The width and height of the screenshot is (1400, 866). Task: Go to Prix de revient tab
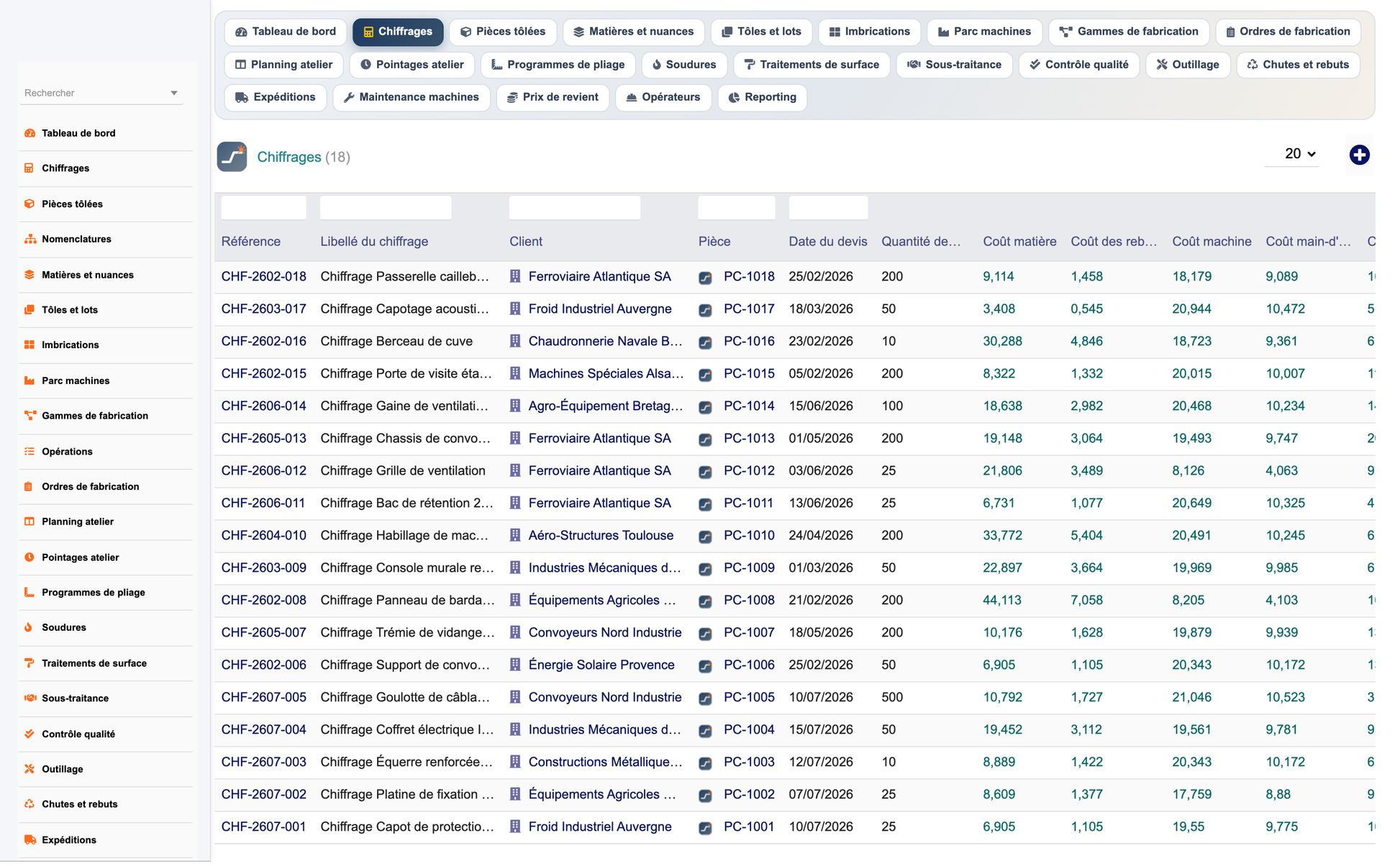coord(553,97)
